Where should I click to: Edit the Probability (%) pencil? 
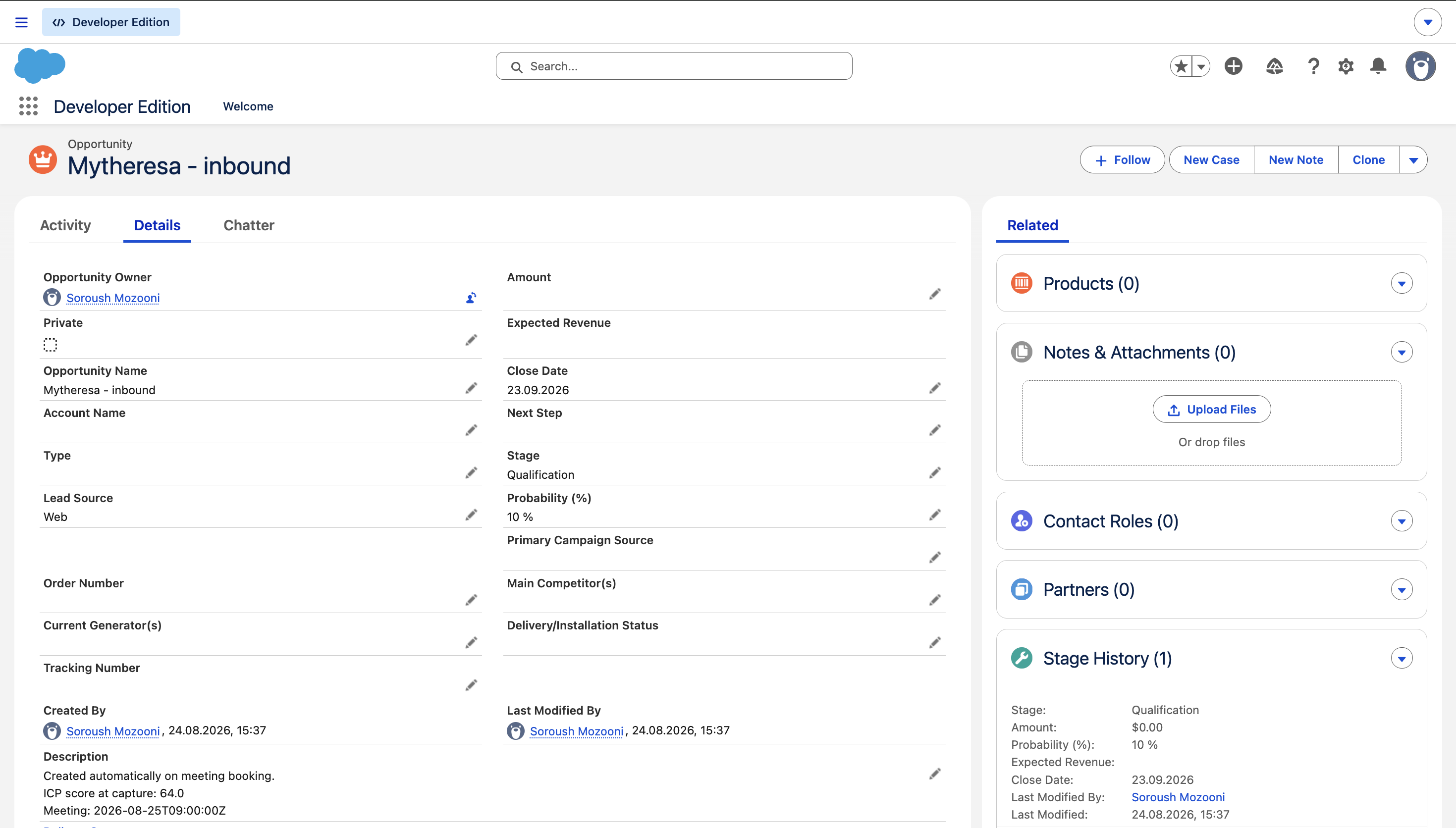point(935,515)
